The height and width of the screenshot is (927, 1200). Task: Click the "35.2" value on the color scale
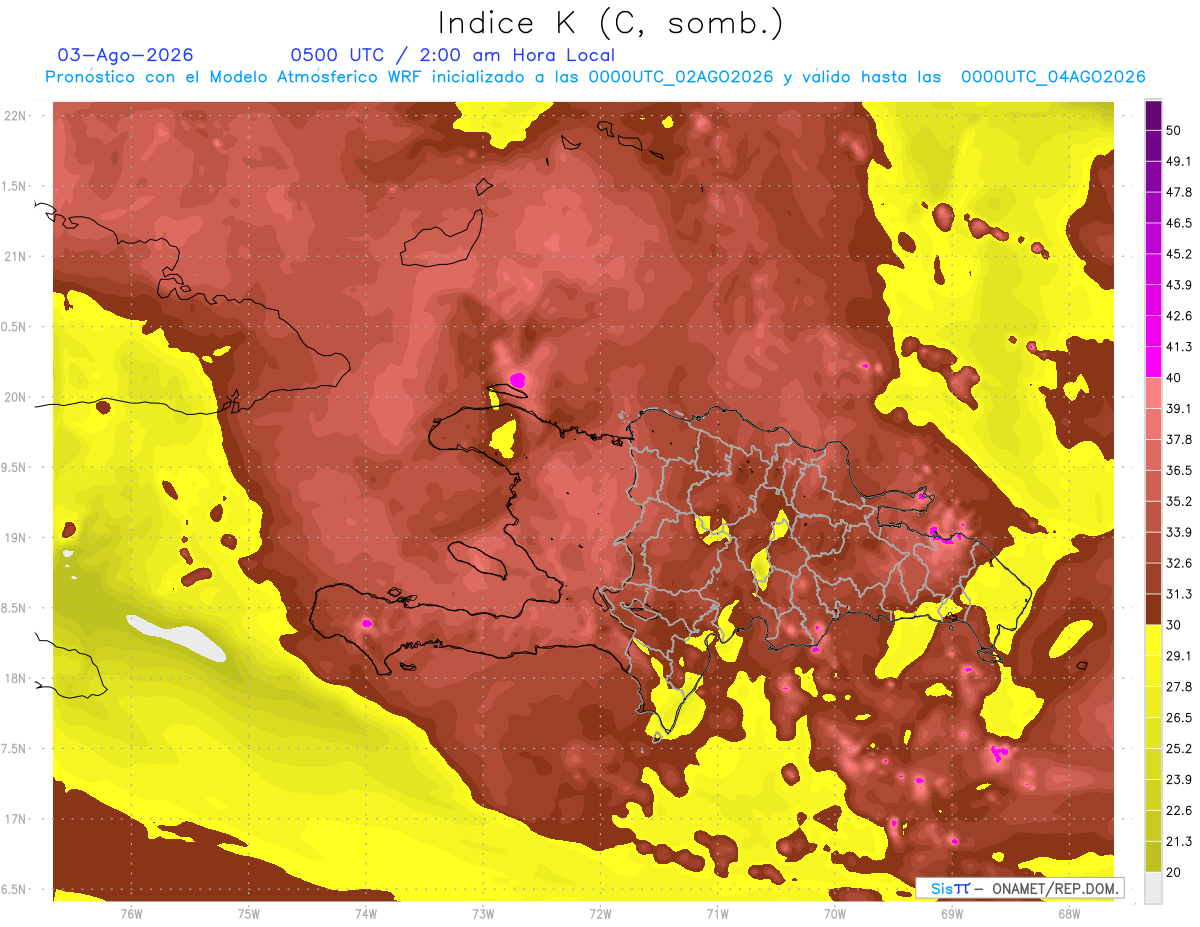coord(1178,501)
